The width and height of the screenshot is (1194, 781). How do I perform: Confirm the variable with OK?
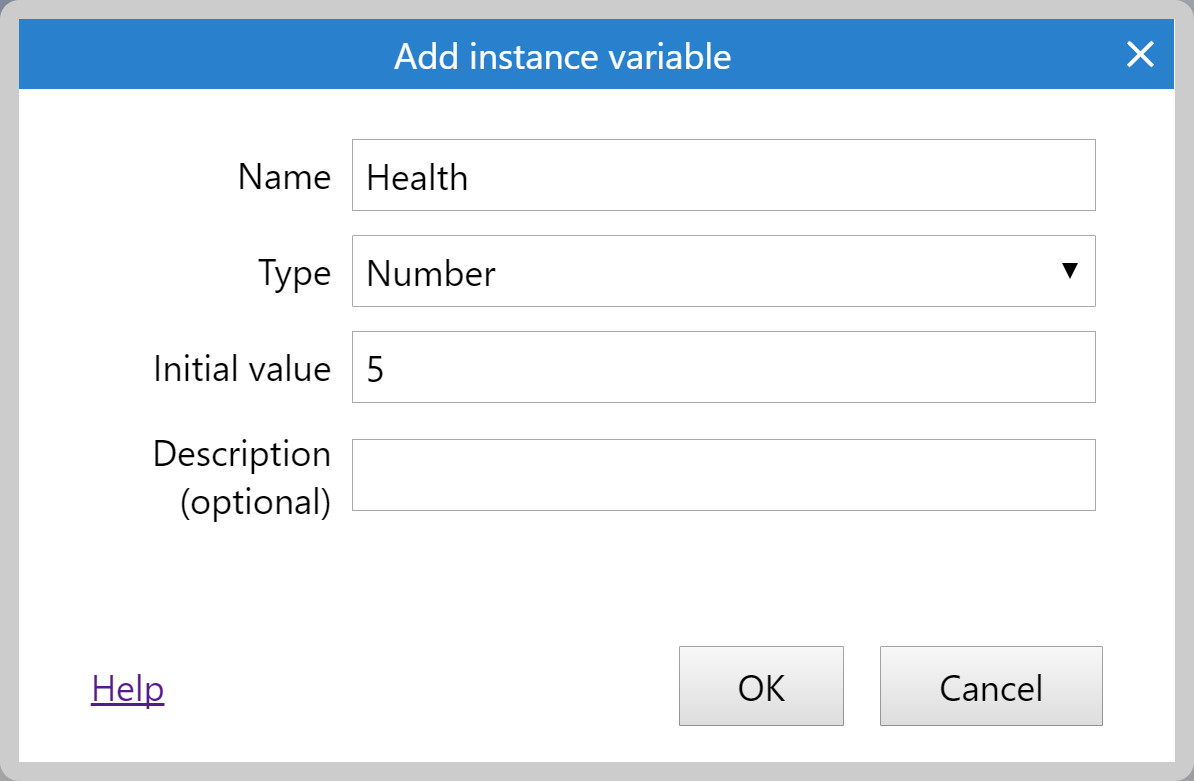click(761, 687)
